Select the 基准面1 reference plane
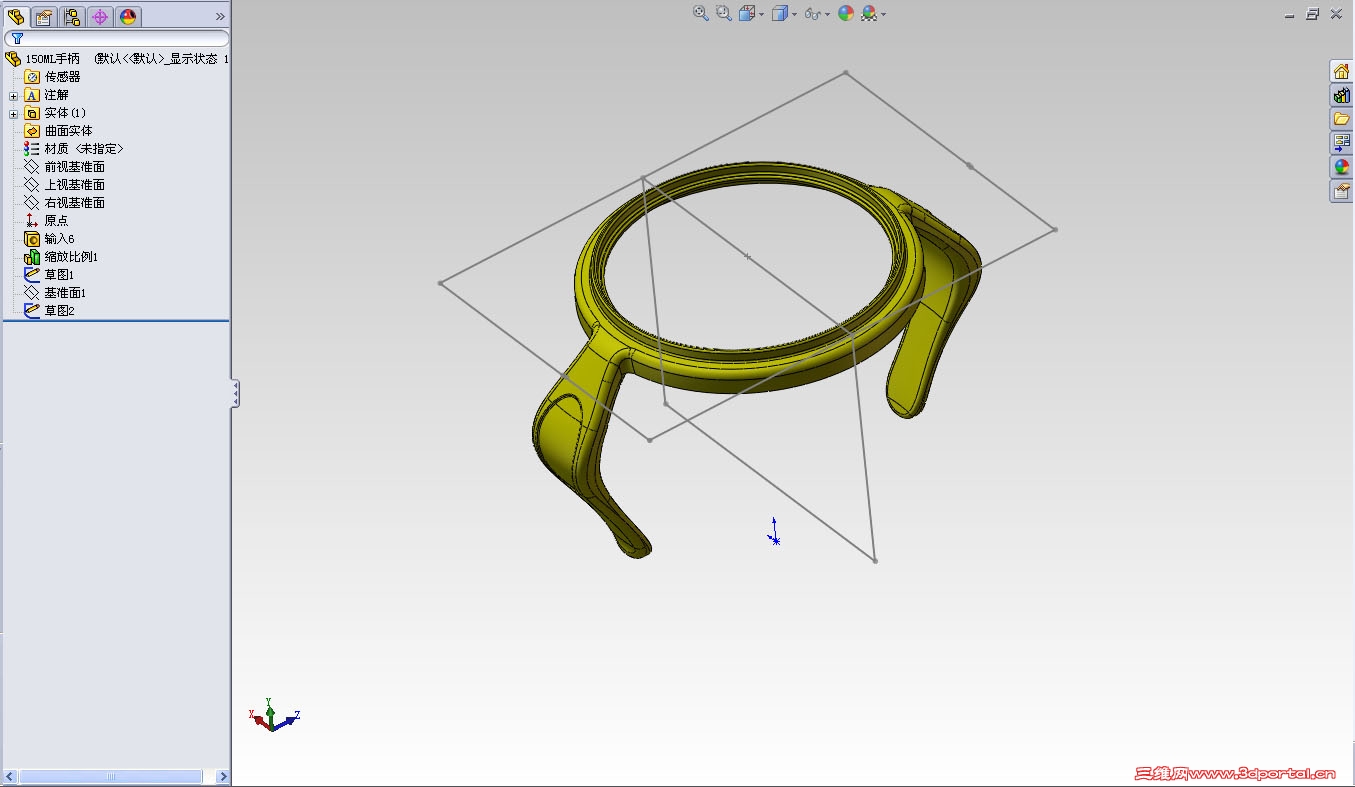 coord(65,293)
